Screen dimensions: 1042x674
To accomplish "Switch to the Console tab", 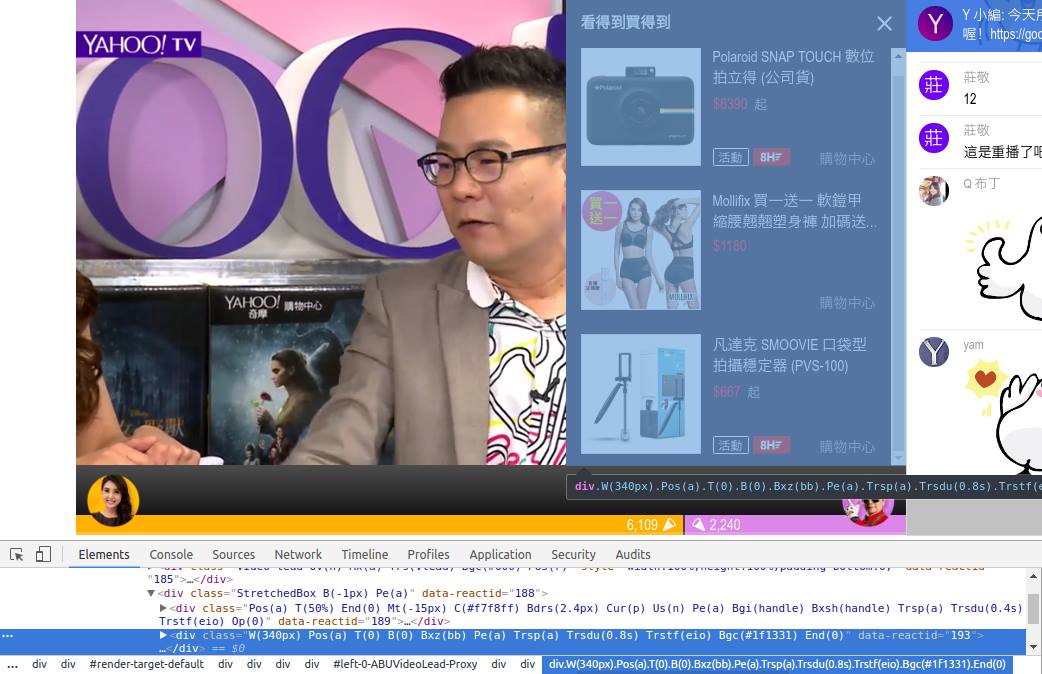I will tap(171, 554).
